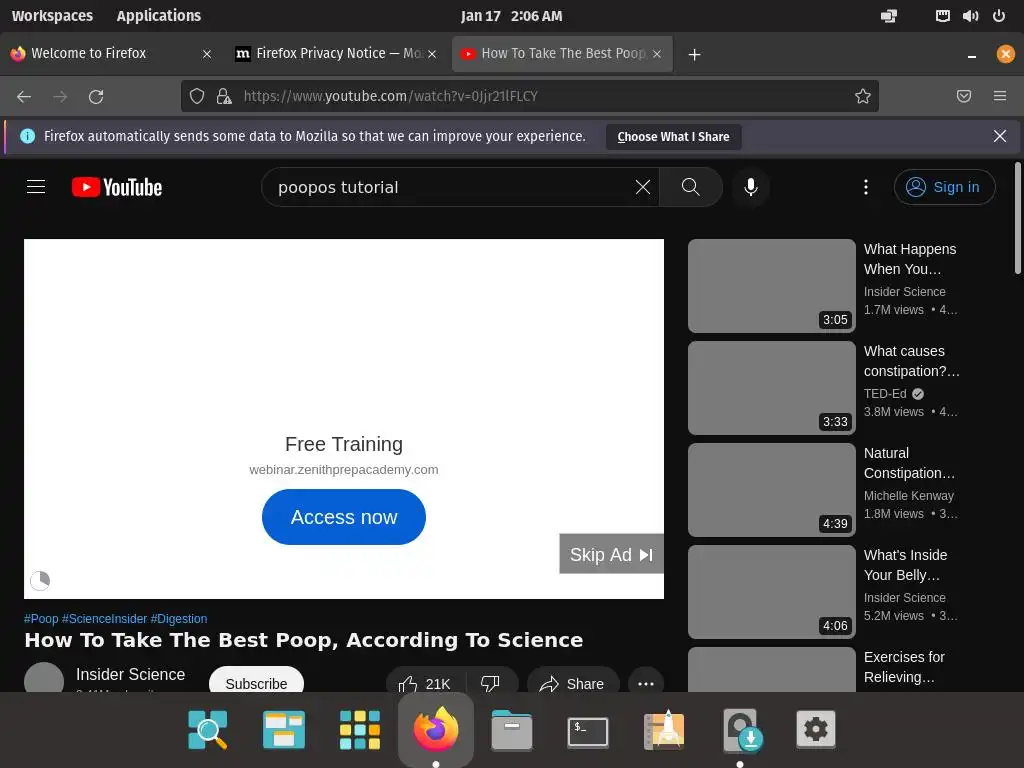
Task: Open the Workspaces menu
Action: [52, 16]
